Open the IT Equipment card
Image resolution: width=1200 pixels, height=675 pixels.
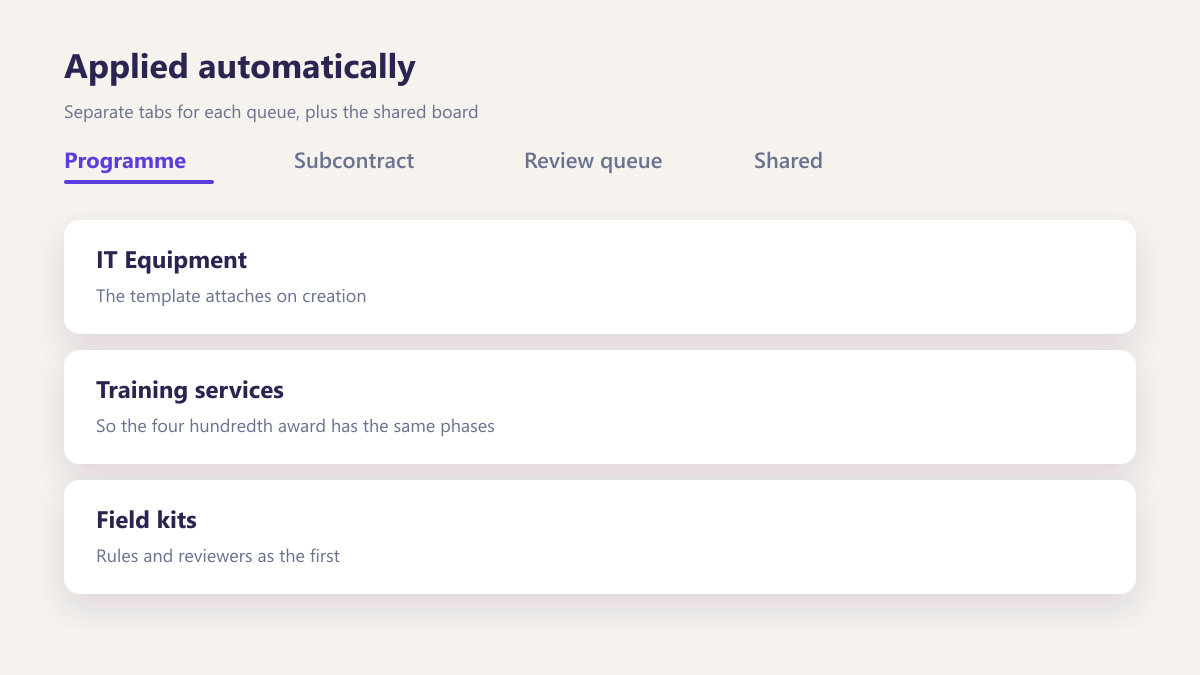point(600,277)
